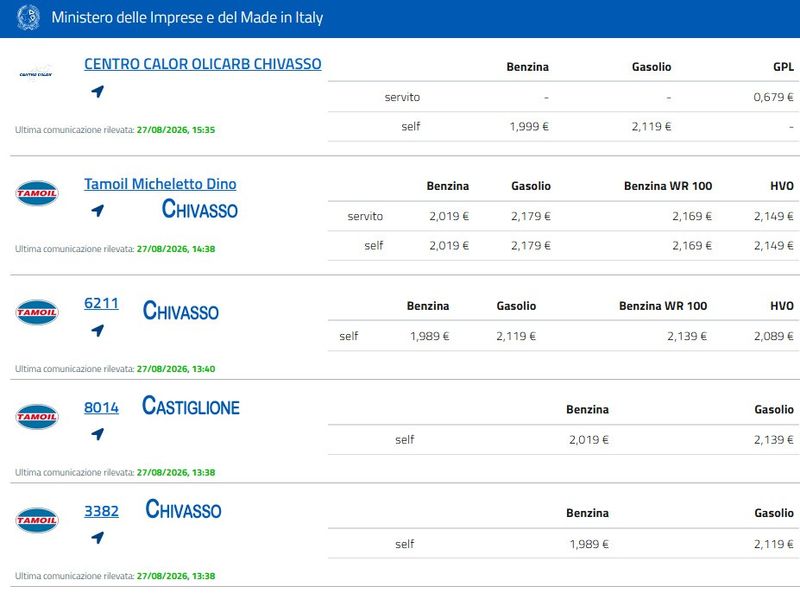
Task: Click the Italian Republic emblem in header
Action: pos(28,17)
